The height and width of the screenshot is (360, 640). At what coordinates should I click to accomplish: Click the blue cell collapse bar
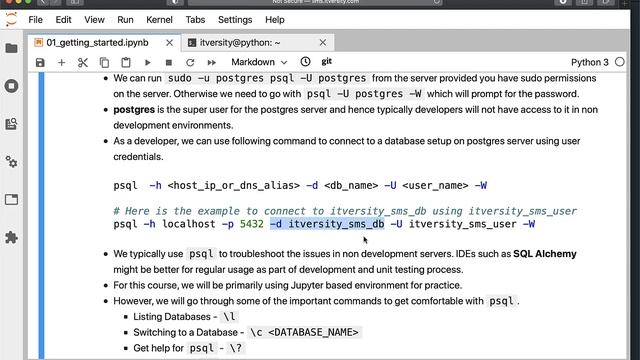(x=41, y=216)
